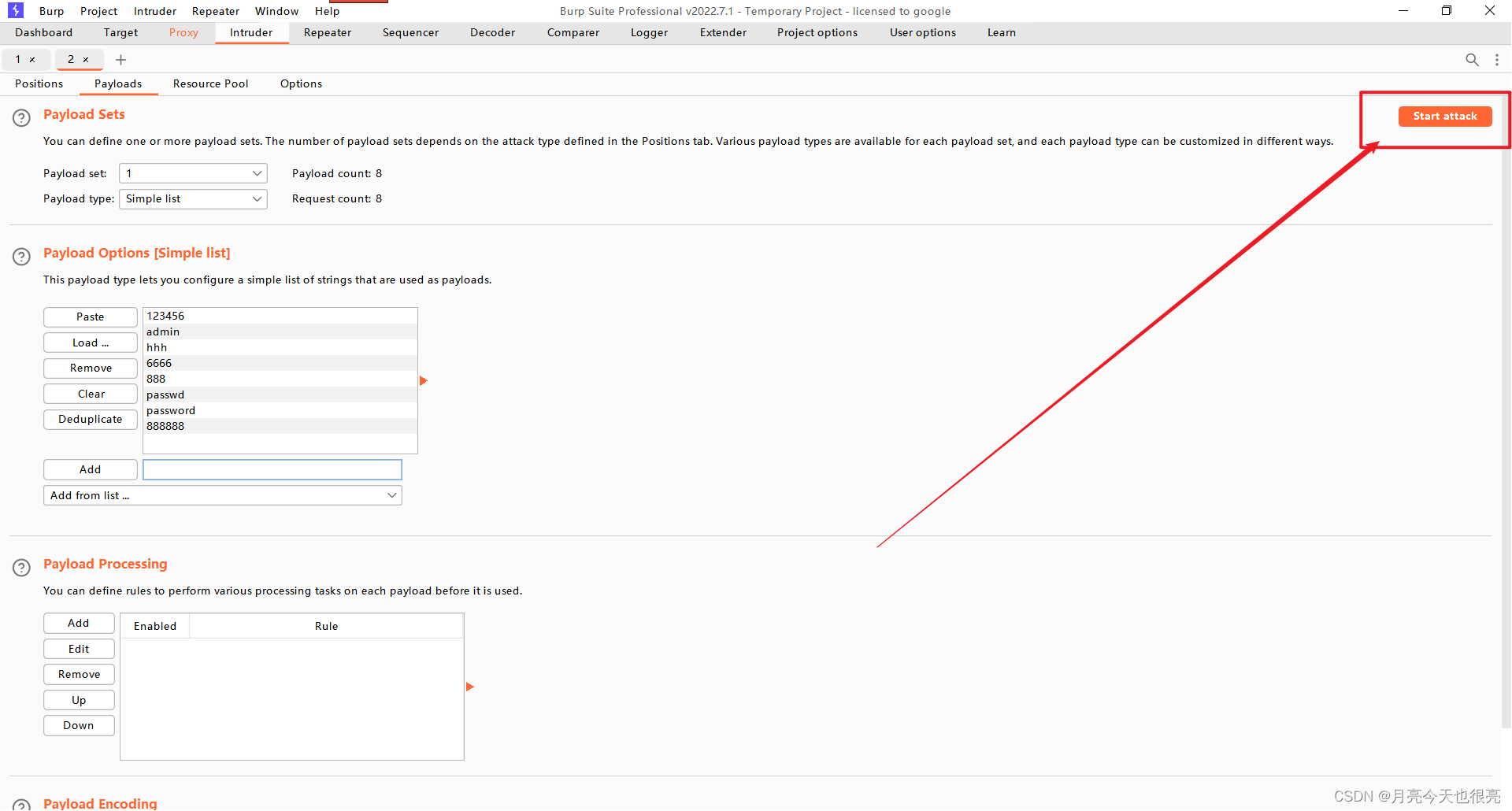1512x811 pixels.
Task: Open the Repeater menu in menu bar
Action: pos(216,11)
